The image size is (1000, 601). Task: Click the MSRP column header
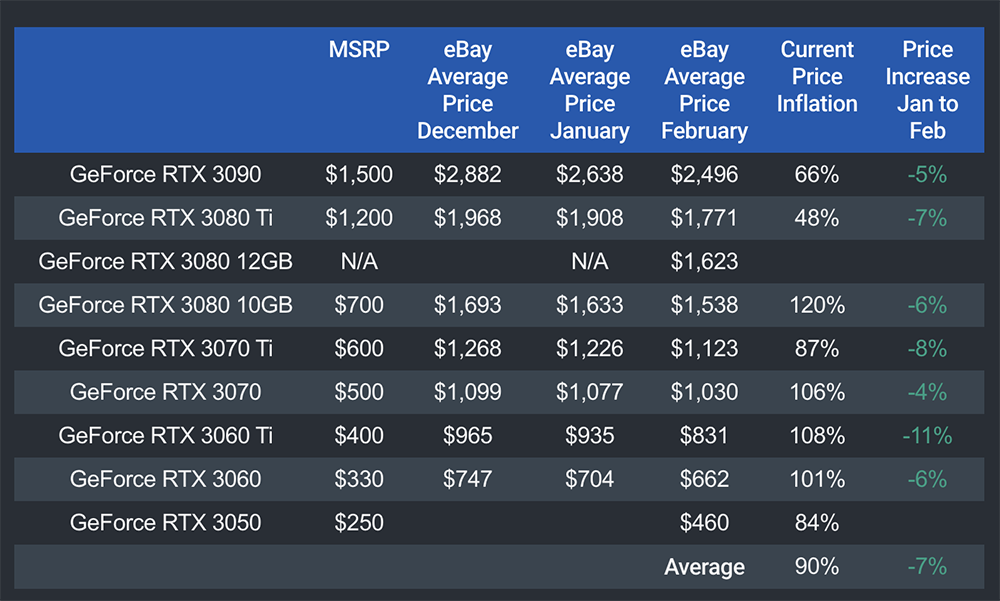[358, 50]
